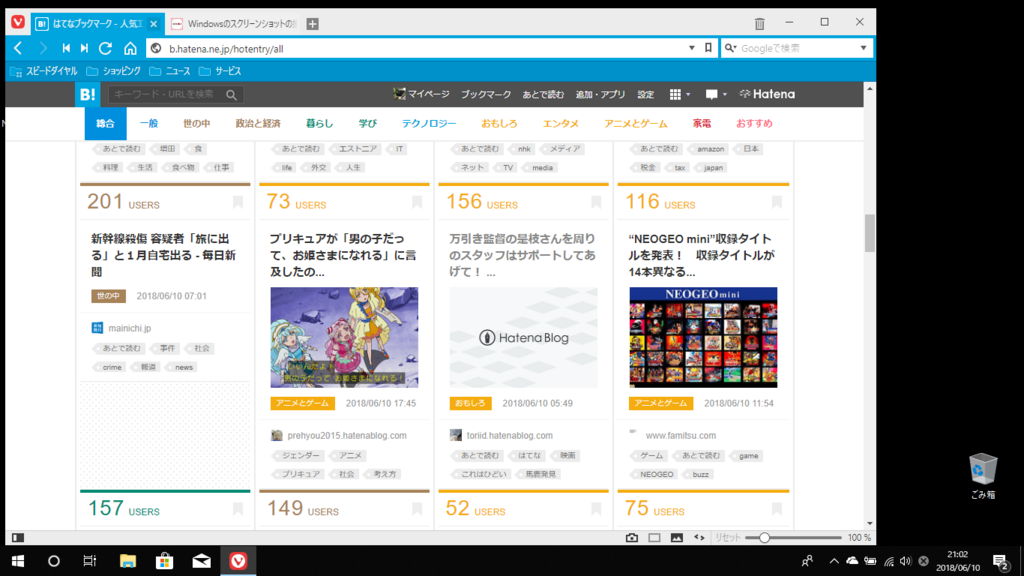Open the ショッピング bookmark folder

(114, 71)
